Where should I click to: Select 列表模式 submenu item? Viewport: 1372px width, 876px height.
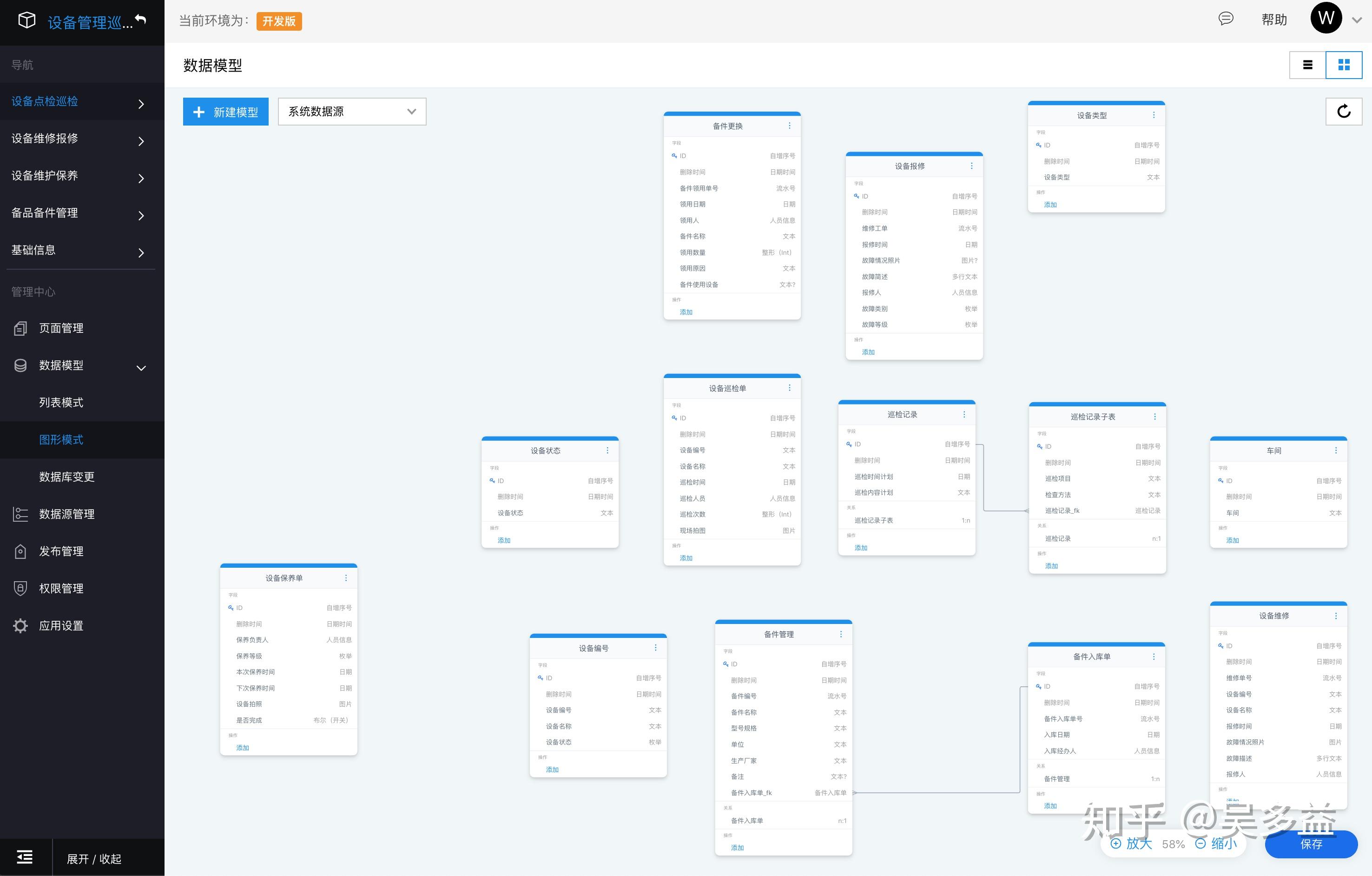coord(61,403)
